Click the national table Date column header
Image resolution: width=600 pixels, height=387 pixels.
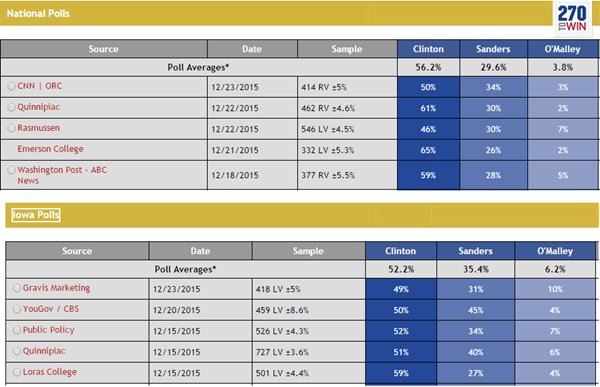tap(252, 49)
